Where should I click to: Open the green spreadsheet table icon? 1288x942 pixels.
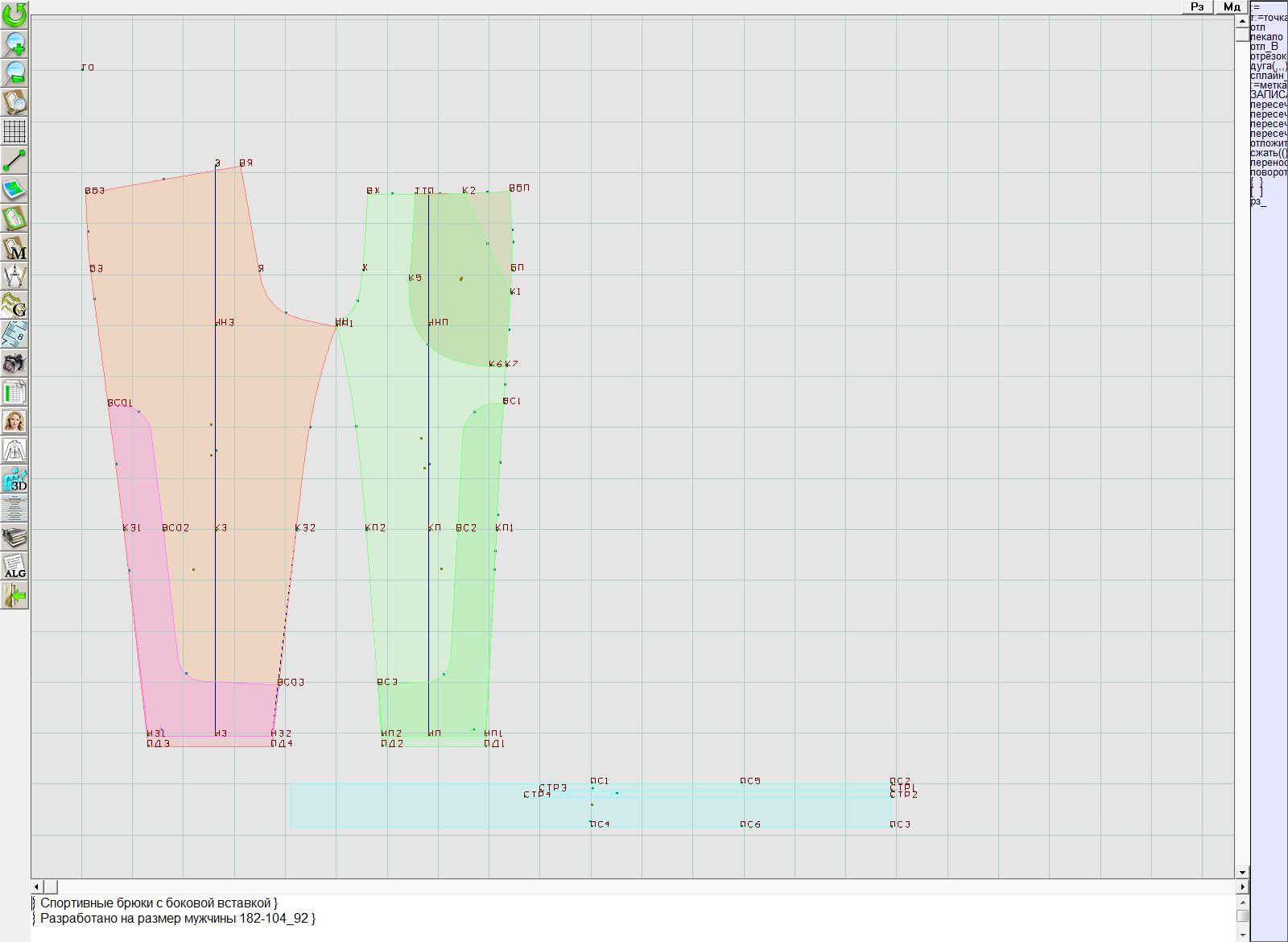pos(14,392)
